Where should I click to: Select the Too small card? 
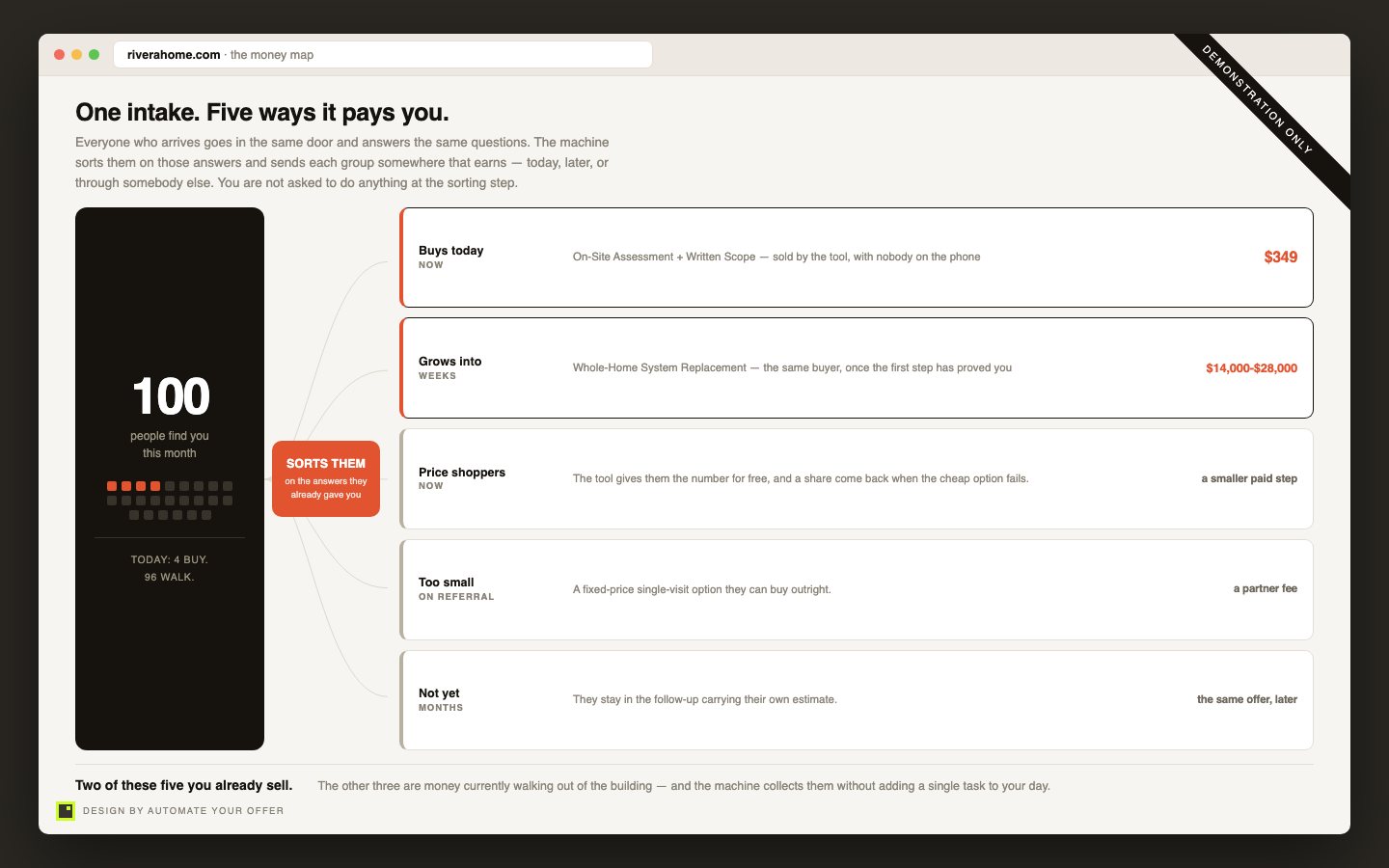[x=857, y=589]
